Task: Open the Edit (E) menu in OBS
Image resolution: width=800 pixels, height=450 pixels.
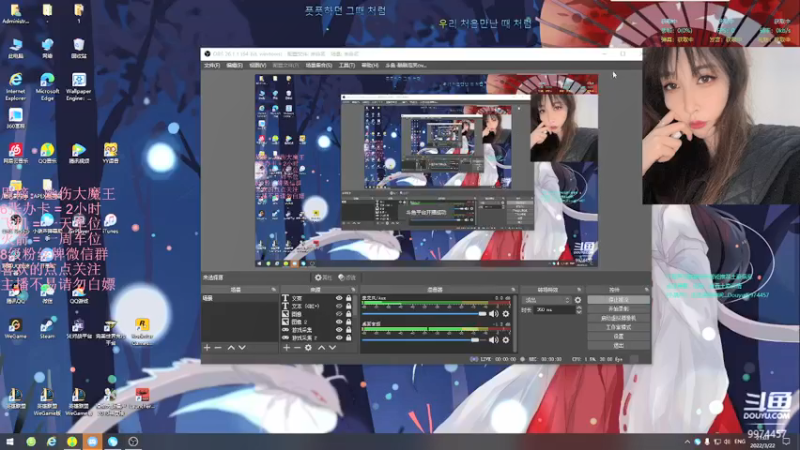Action: click(x=234, y=65)
